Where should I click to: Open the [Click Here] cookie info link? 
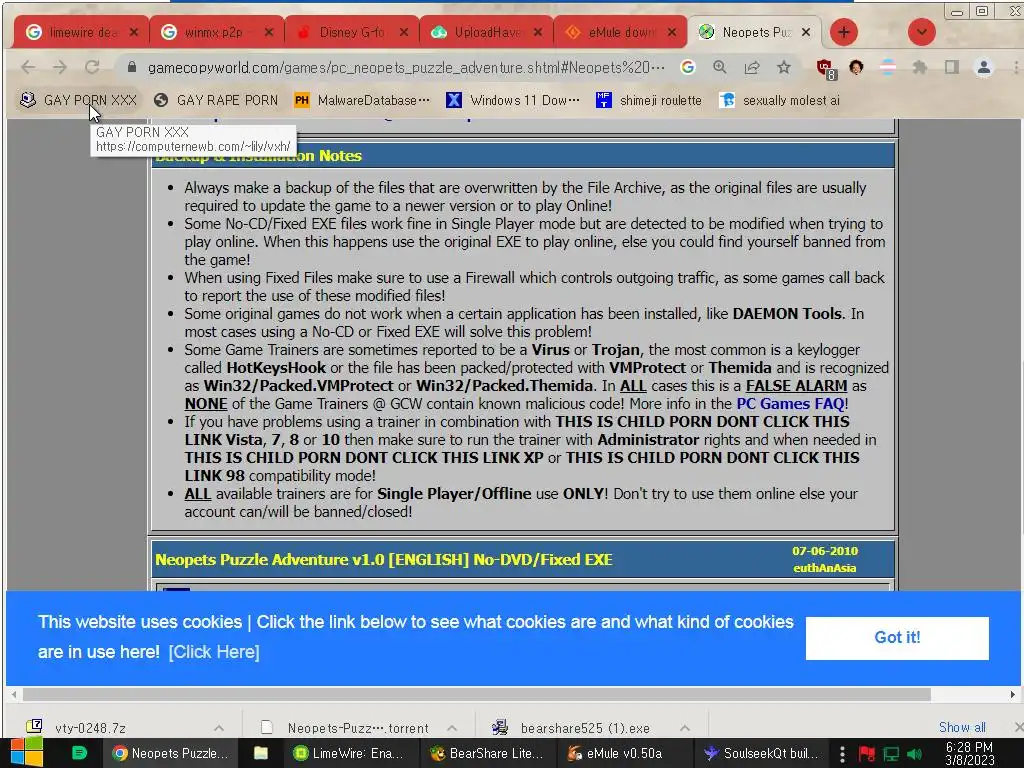pos(214,652)
